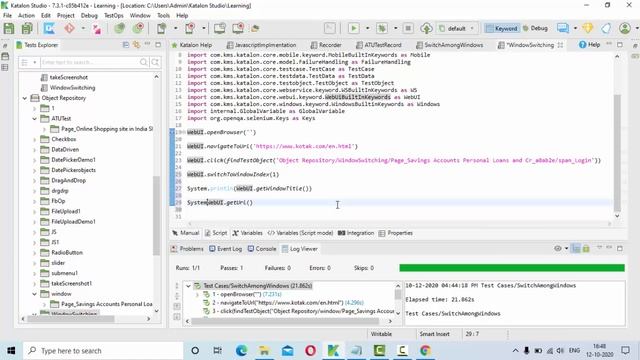Switch to Debug perspective
This screenshot has height=360, width=640.
[x=535, y=28]
